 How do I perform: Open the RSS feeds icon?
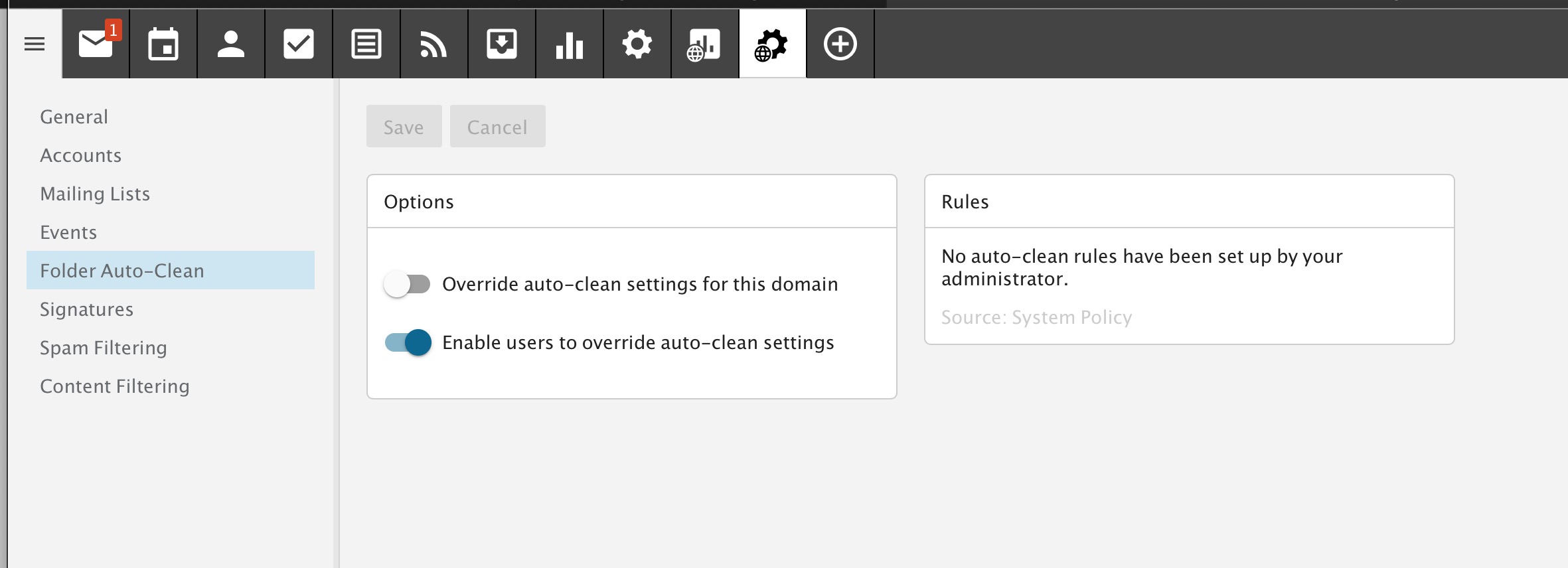click(x=434, y=44)
